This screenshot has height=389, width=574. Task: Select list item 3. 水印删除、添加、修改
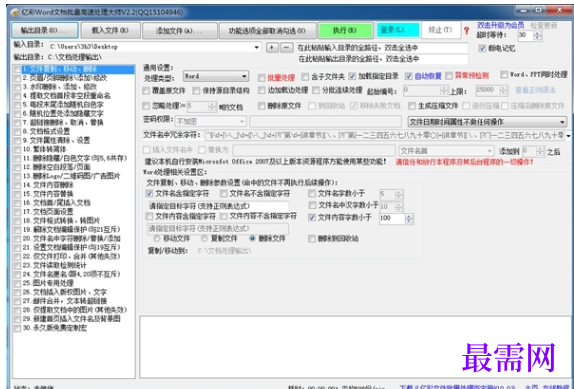(x=60, y=87)
